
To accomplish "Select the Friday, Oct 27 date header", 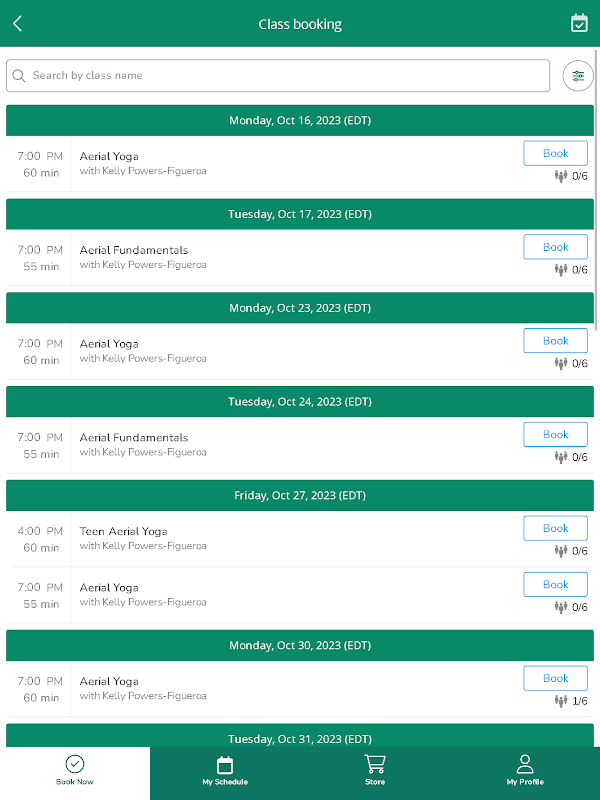I will (300, 495).
